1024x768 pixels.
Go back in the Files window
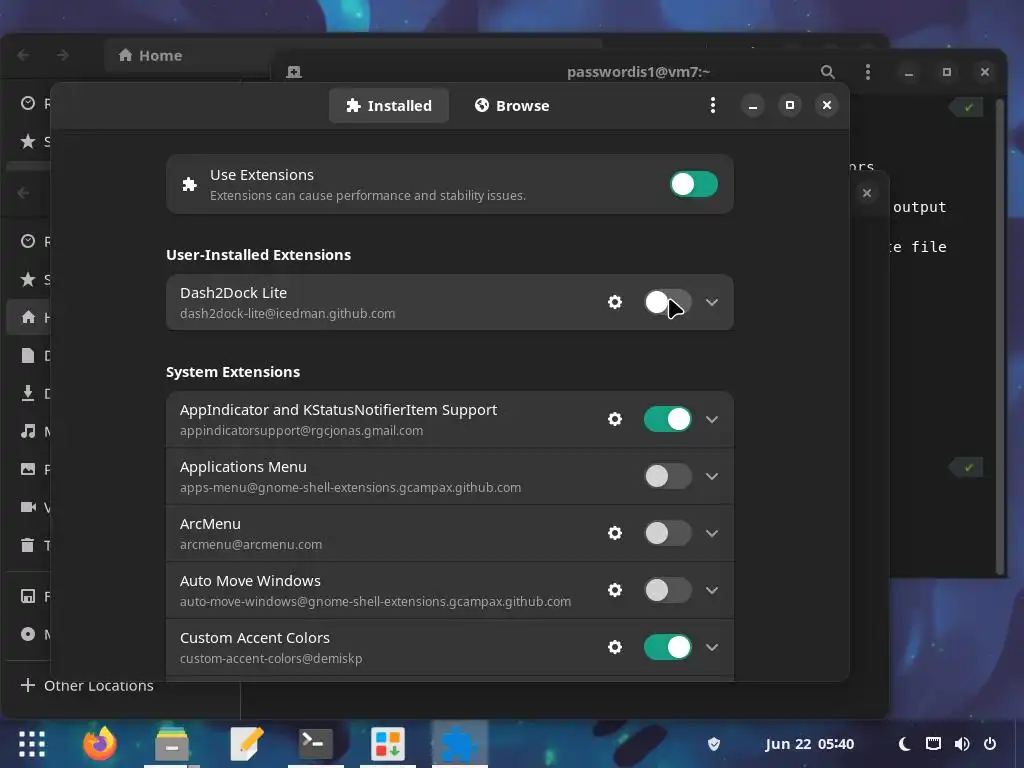coord(24,56)
